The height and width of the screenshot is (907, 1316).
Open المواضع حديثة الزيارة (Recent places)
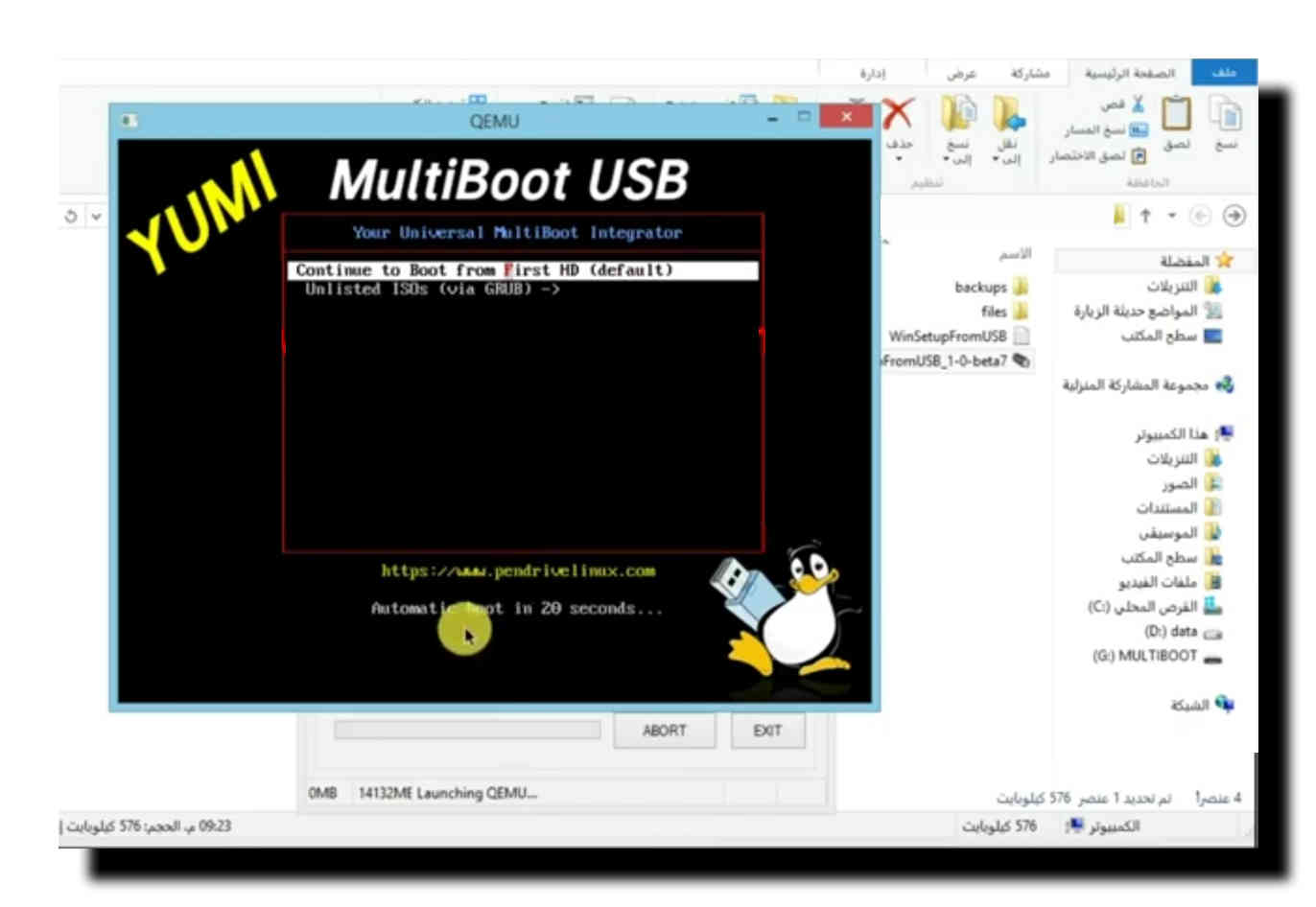tap(1147, 311)
